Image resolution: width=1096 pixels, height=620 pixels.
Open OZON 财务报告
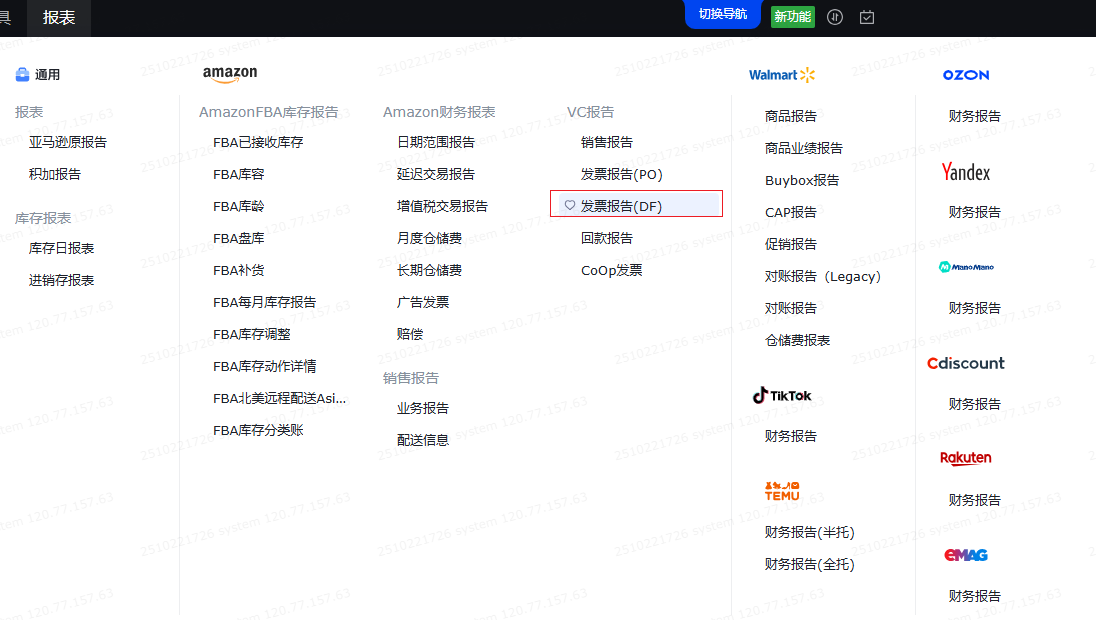974,116
